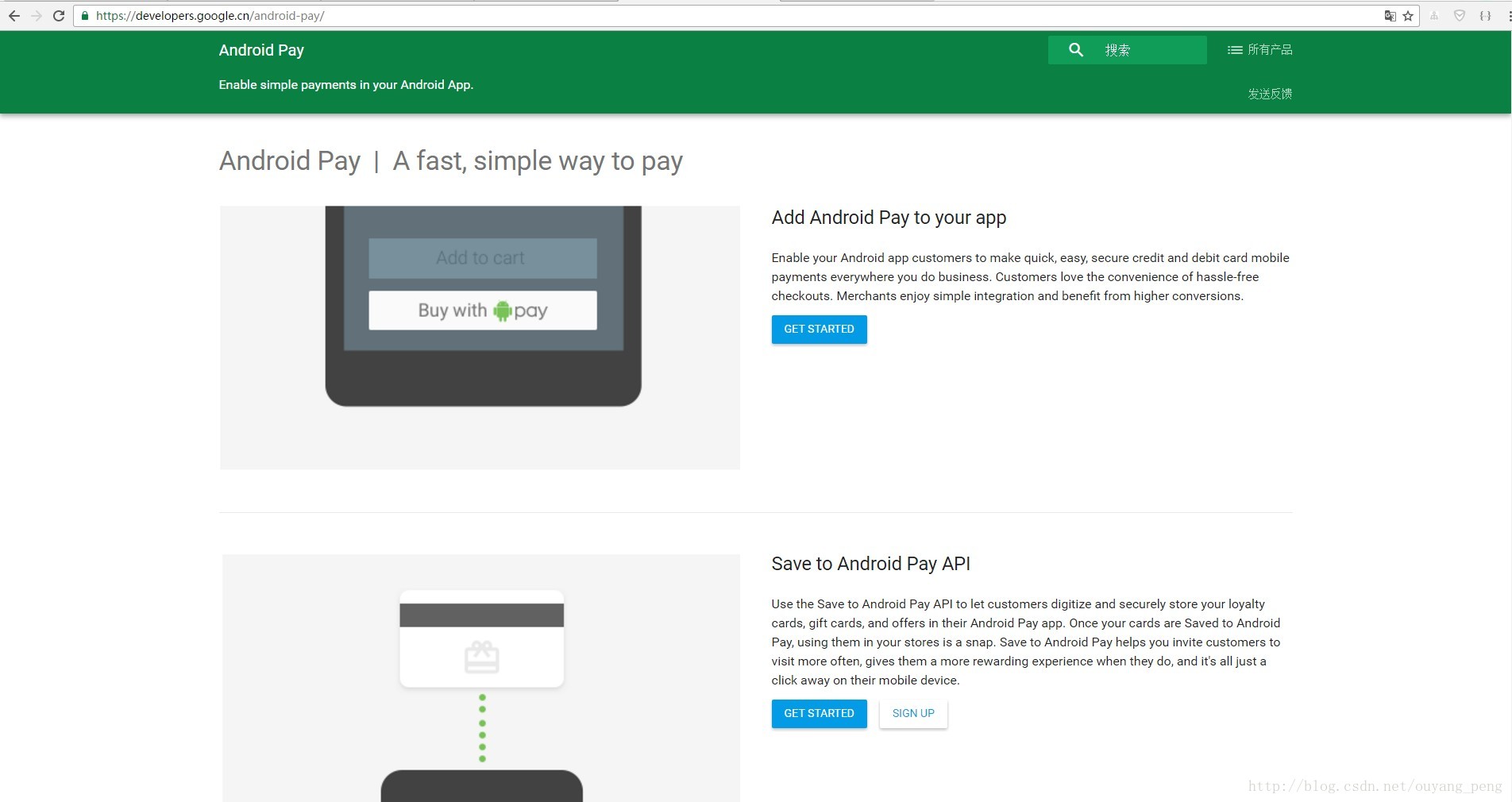The width and height of the screenshot is (1512, 802).
Task: Open the shield extension icon
Action: 1460,16
